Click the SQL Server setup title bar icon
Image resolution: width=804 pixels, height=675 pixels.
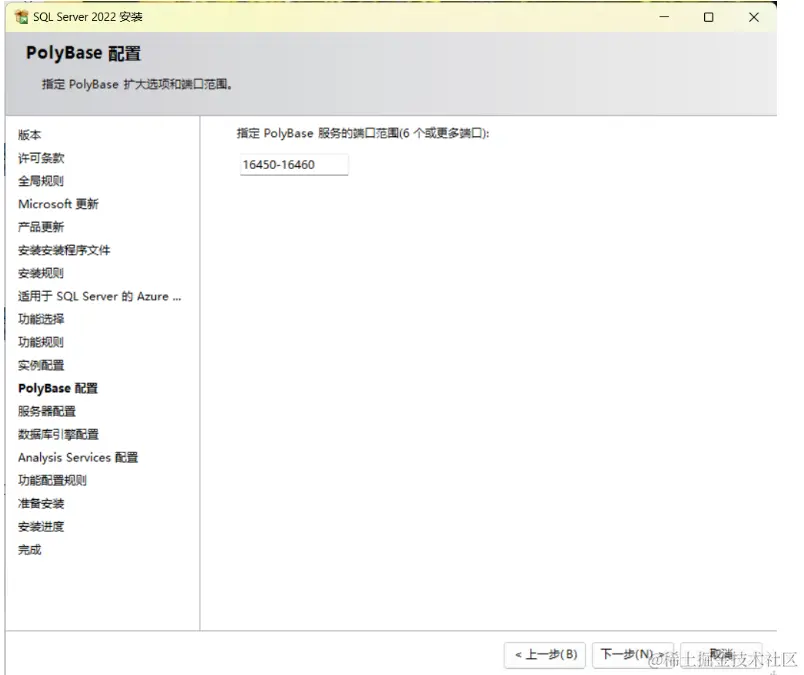pos(22,17)
